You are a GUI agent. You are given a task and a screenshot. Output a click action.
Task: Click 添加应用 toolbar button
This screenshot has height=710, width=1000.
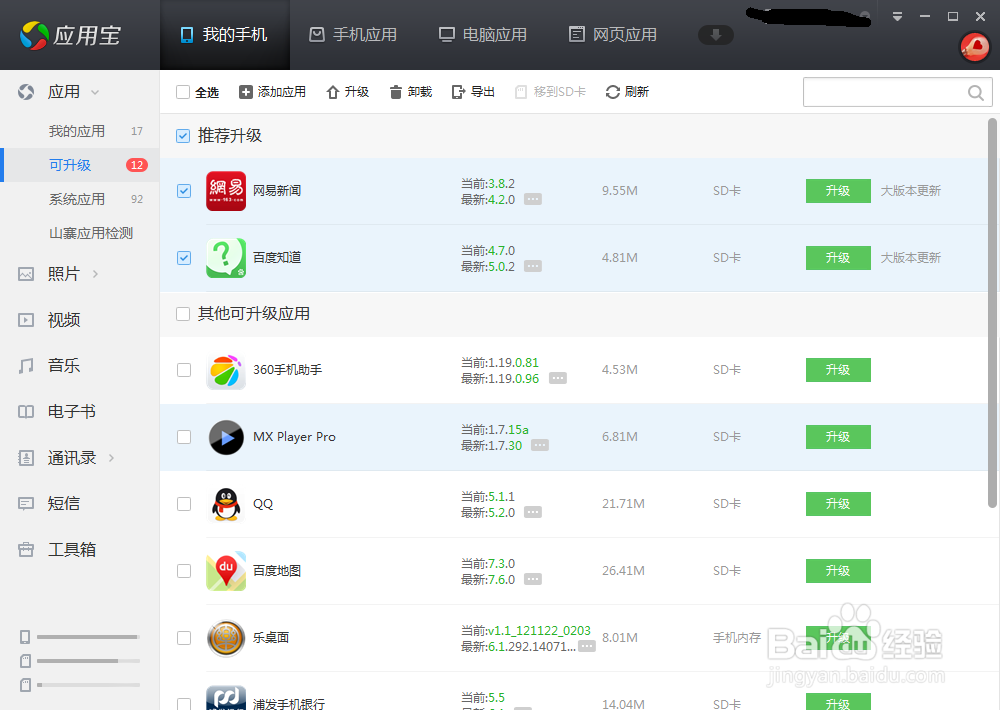272,92
